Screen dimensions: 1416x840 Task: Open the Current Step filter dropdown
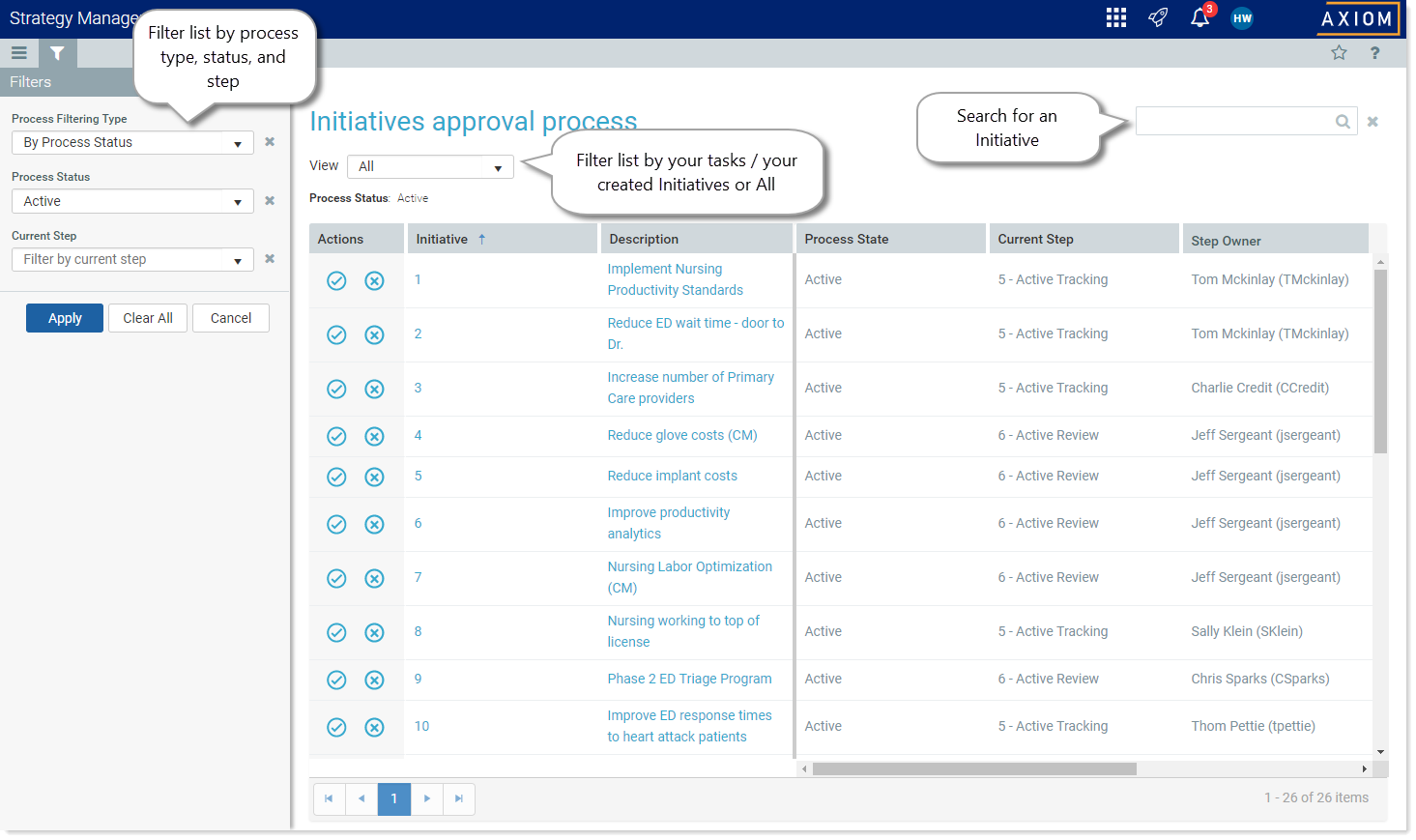[236, 259]
